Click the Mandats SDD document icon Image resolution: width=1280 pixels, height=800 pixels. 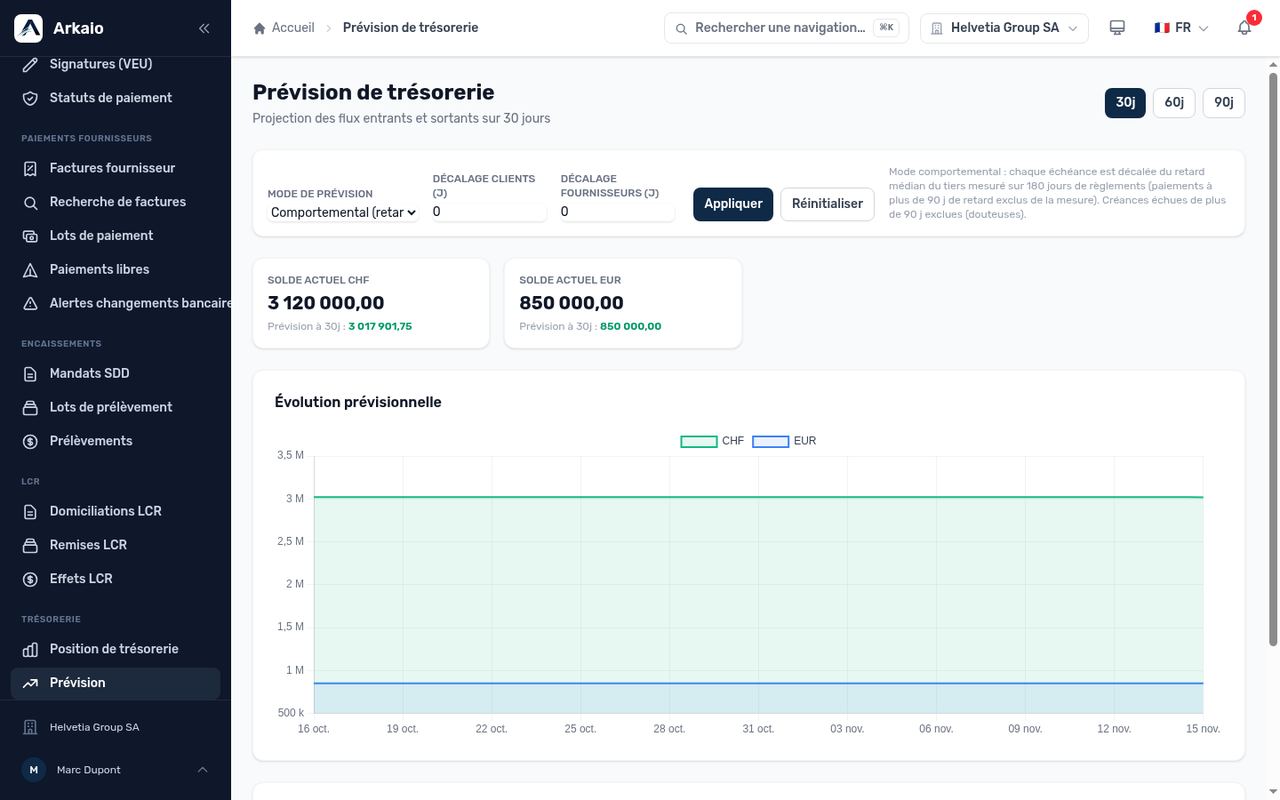[31, 373]
